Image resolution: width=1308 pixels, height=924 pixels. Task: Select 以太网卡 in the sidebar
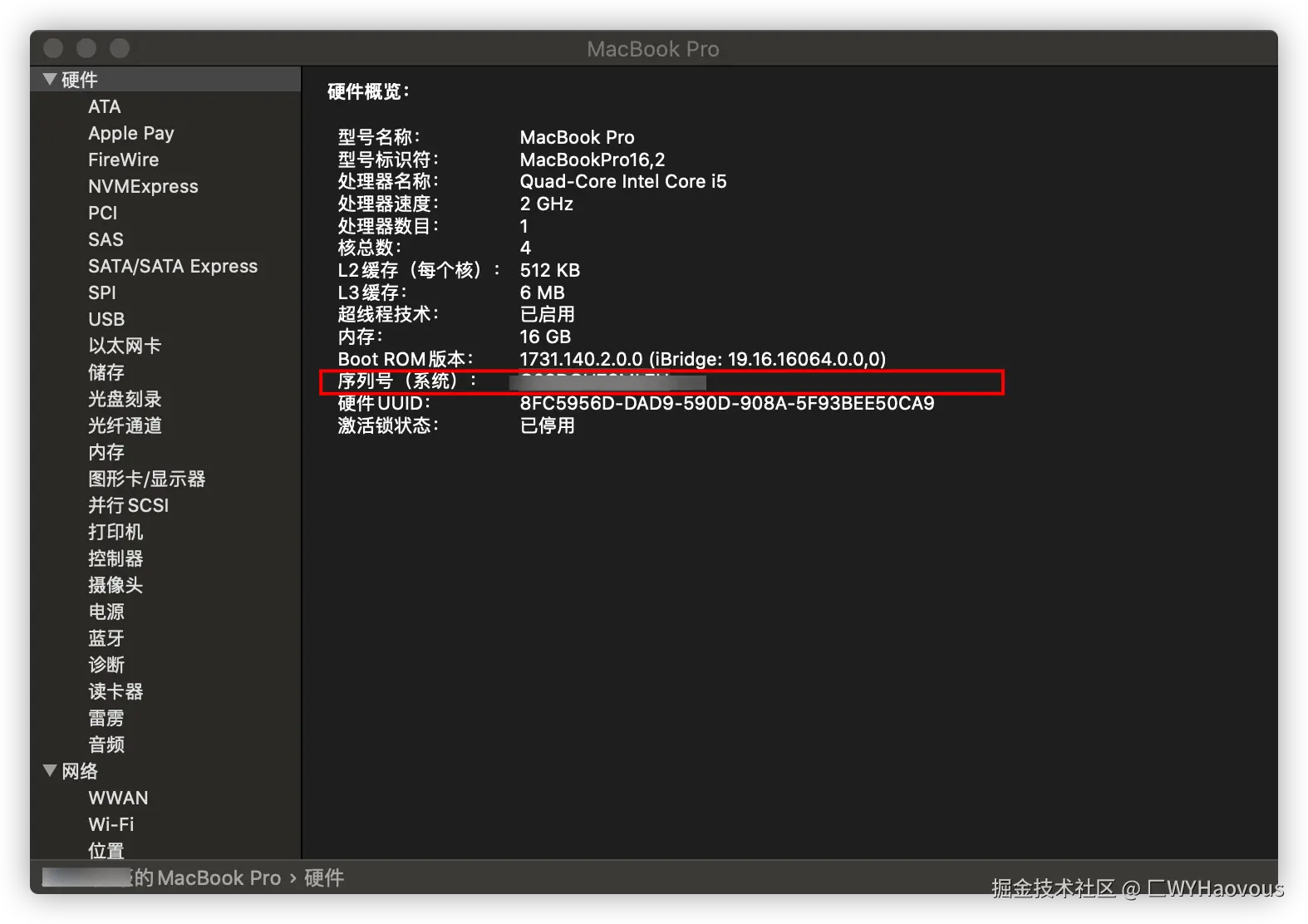click(125, 346)
